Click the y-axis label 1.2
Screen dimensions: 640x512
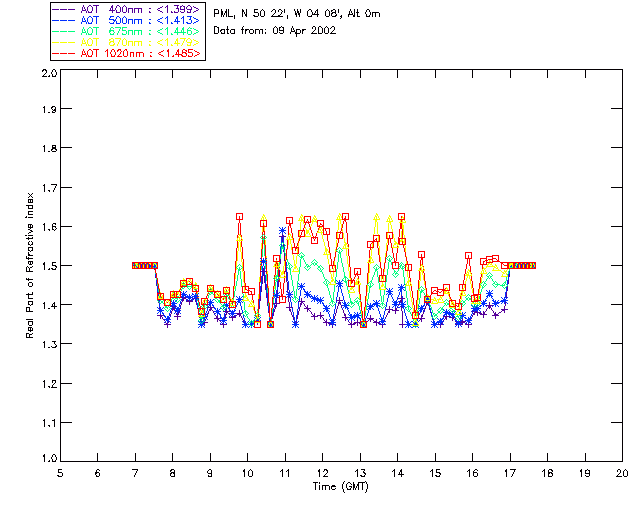(49, 384)
